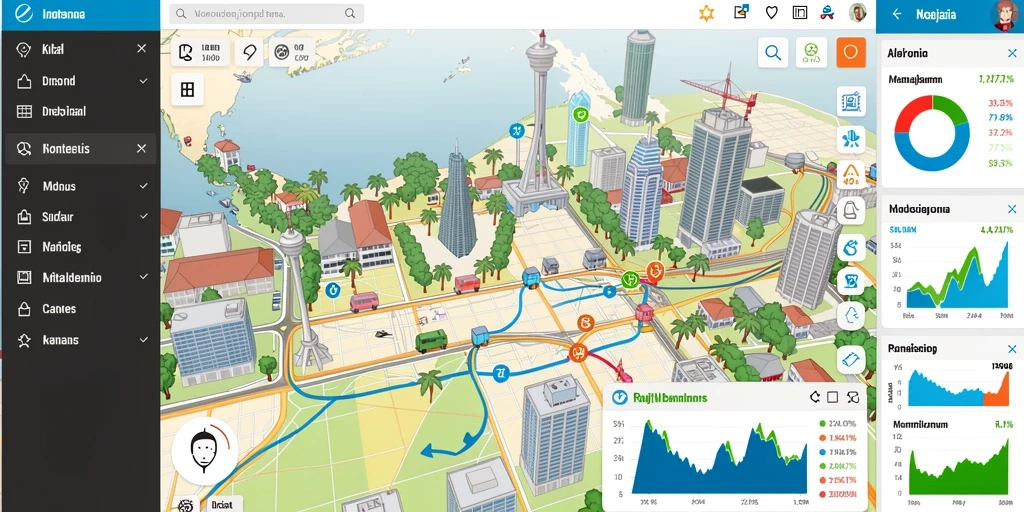Click the heart favorites icon in top bar

pyautogui.click(x=771, y=12)
